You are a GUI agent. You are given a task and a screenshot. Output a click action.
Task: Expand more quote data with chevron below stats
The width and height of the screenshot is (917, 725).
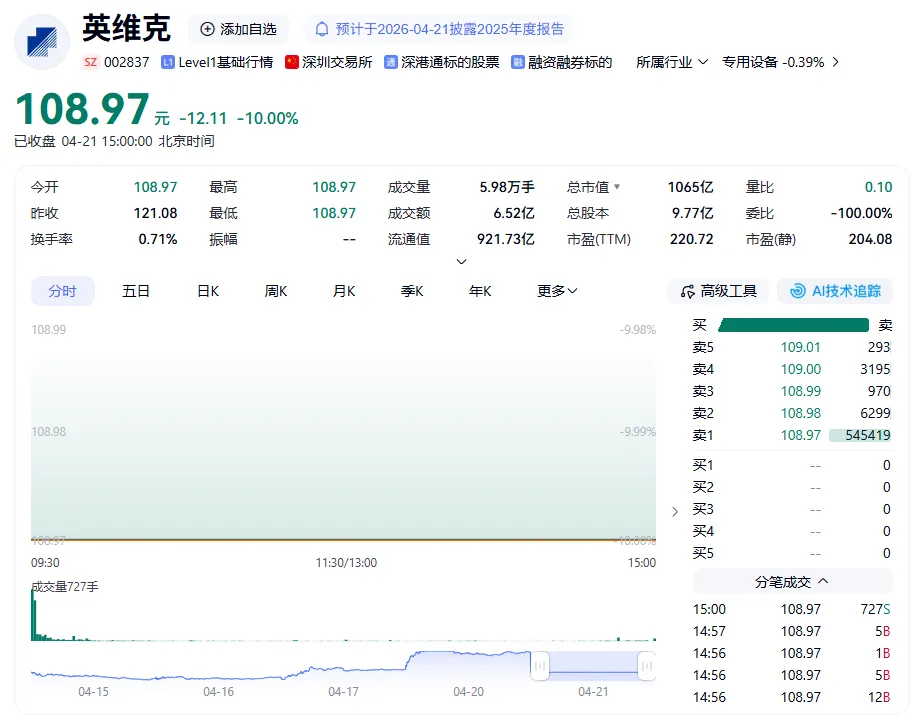[x=461, y=261]
